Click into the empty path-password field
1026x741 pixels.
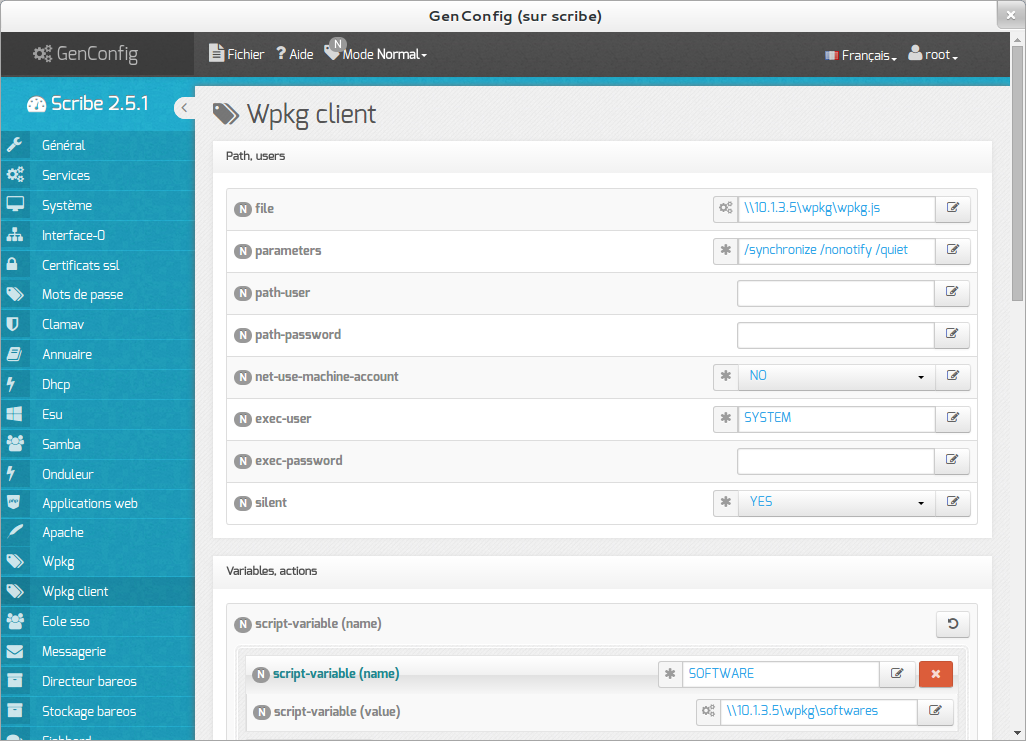pyautogui.click(x=836, y=334)
